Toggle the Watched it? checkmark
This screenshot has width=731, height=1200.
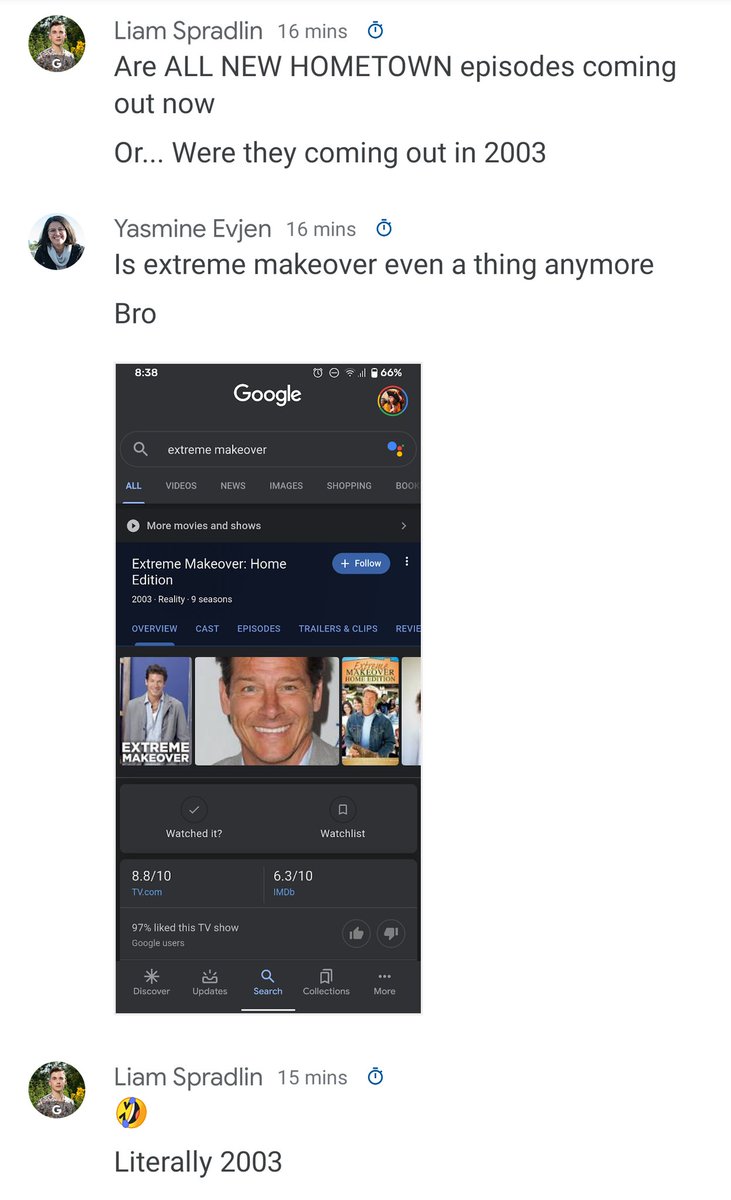194,809
